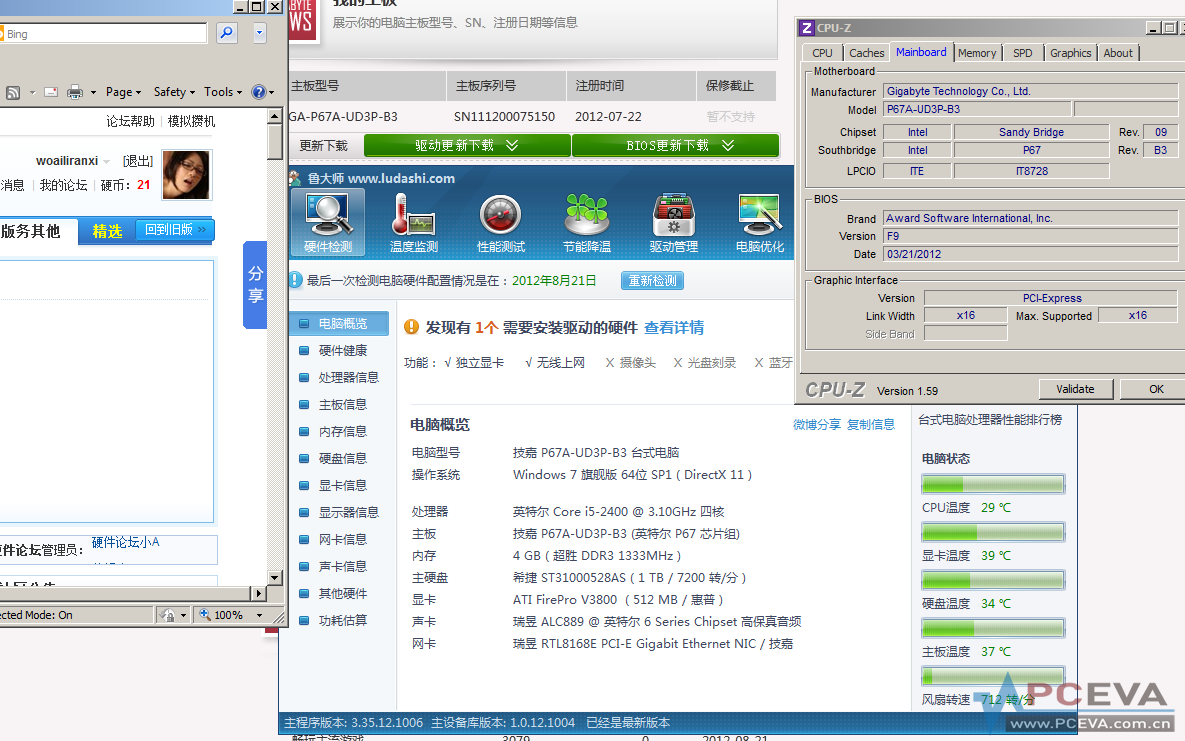Click the orange warning icon beside 发现有1个

coord(411,327)
